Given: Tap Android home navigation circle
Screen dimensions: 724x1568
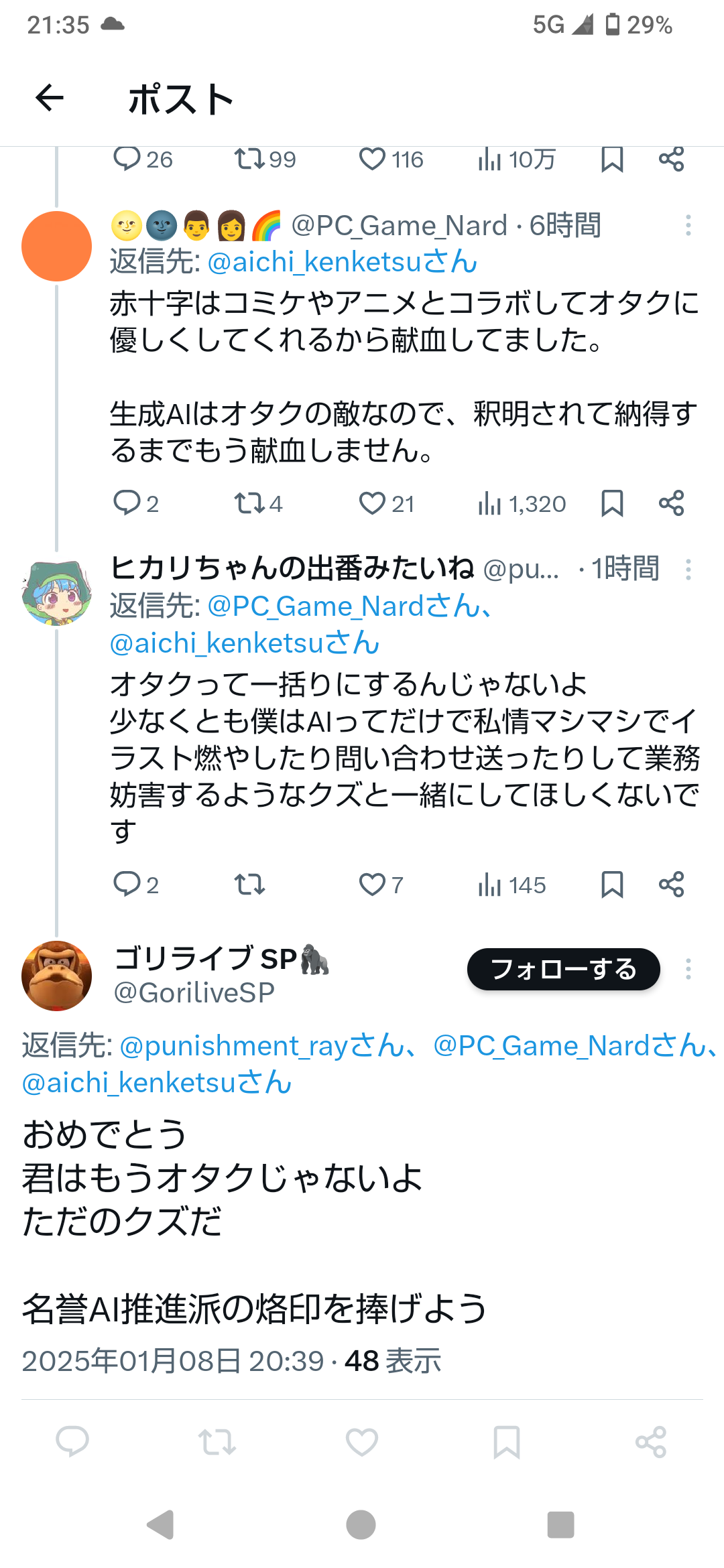Looking at the screenshot, I should (361, 1525).
